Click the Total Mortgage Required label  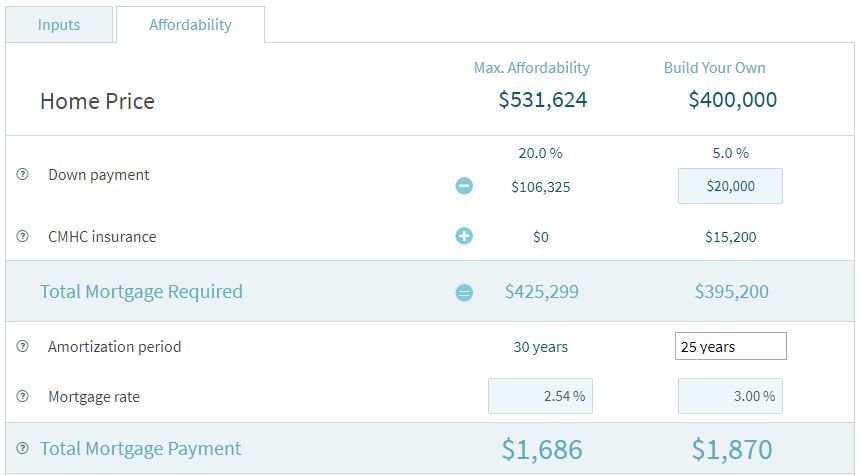click(141, 292)
